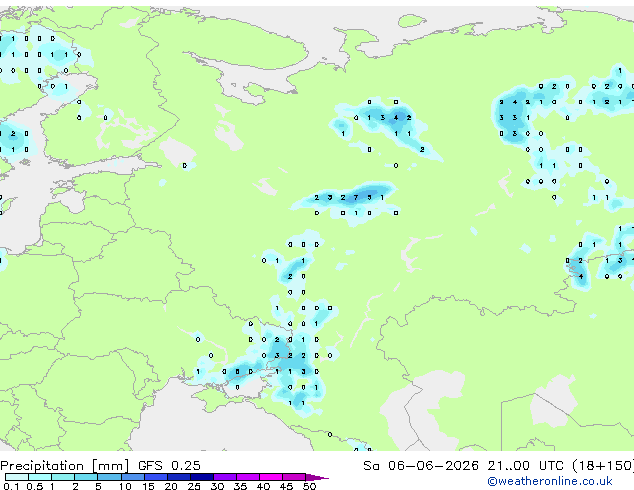Click the 'GFS 0.25' model label

169,466
